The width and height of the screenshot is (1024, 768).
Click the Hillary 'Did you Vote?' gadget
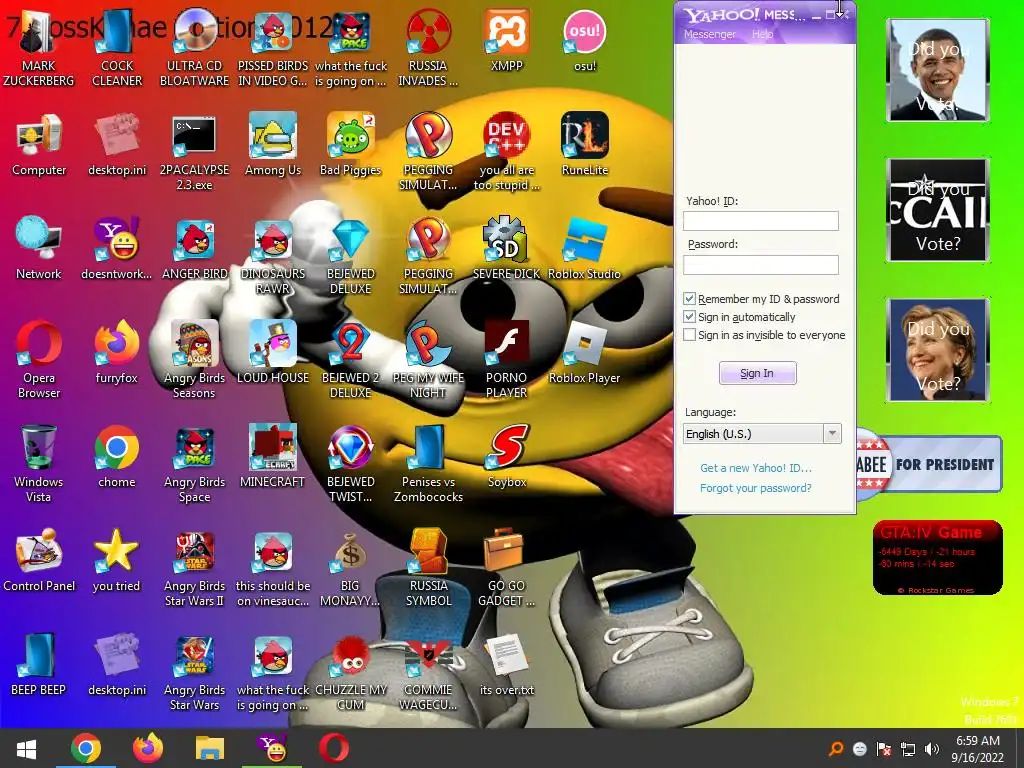coord(938,350)
